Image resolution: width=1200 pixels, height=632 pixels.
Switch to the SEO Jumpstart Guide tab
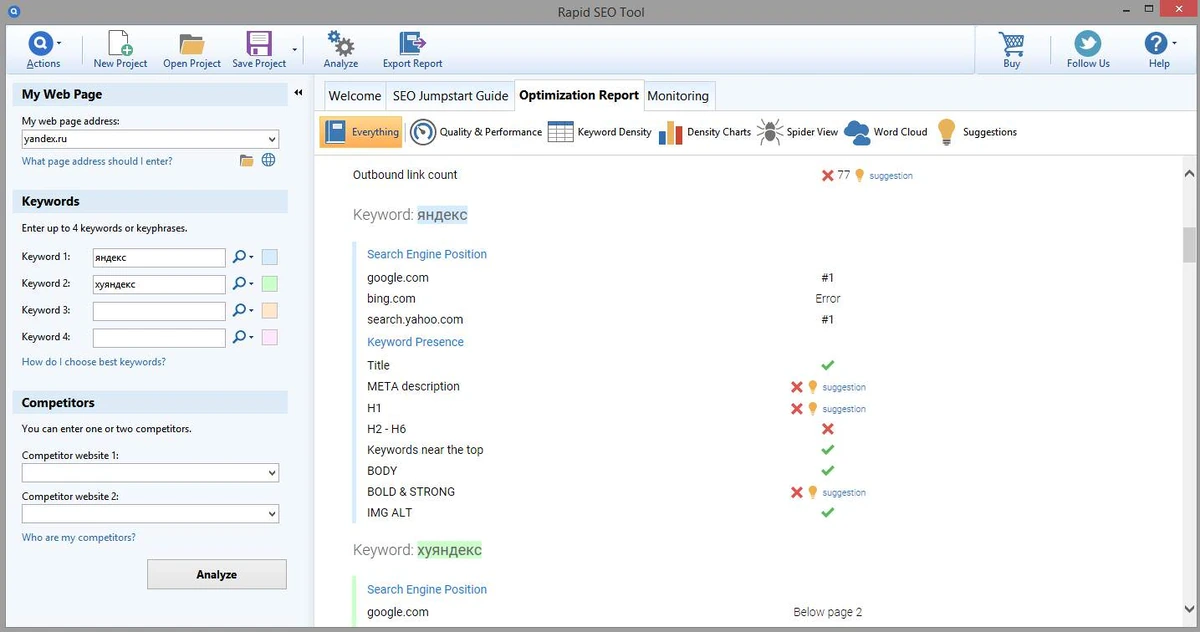pyautogui.click(x=450, y=96)
